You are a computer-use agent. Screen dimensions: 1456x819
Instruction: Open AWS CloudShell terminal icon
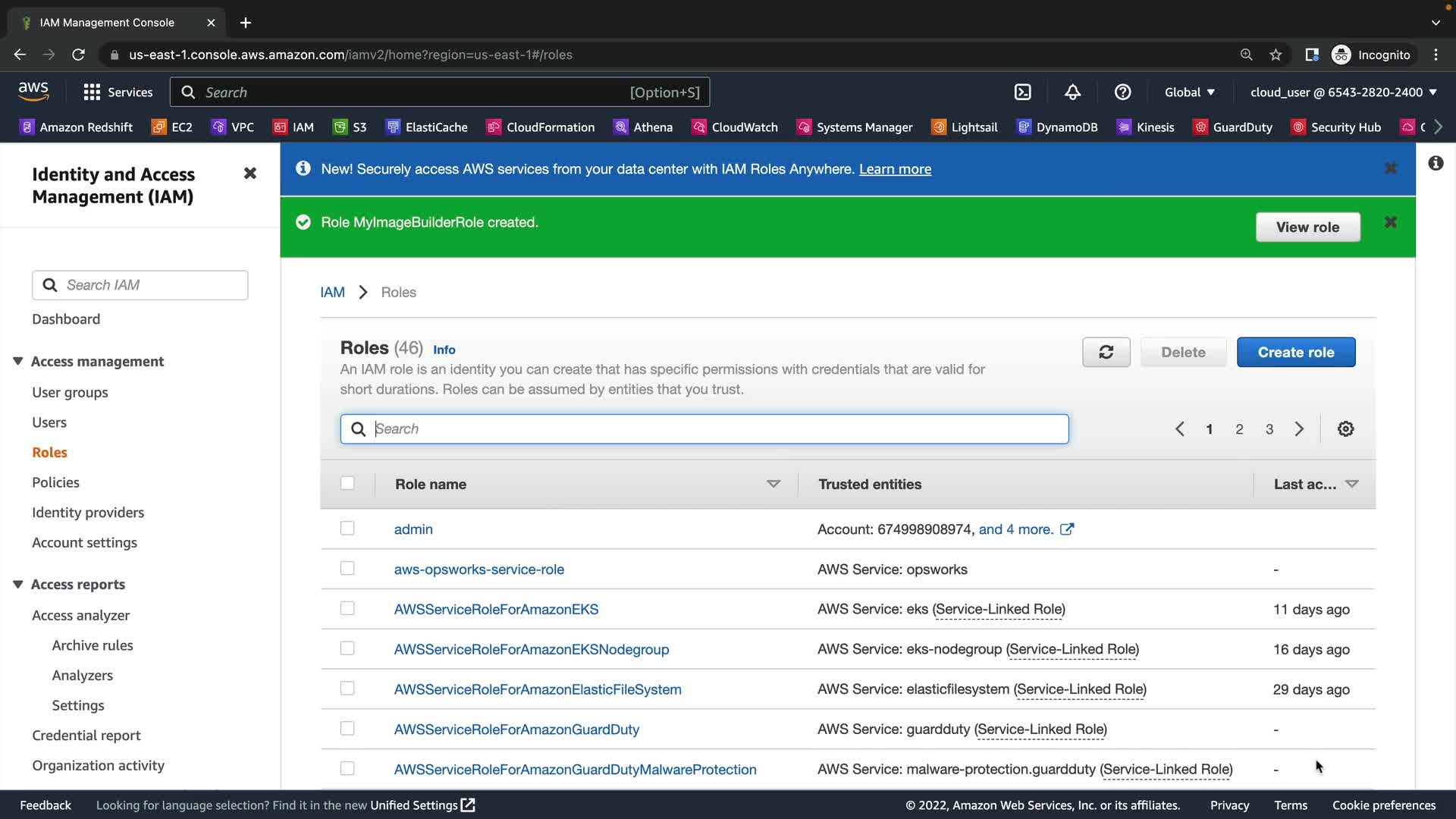[1022, 92]
